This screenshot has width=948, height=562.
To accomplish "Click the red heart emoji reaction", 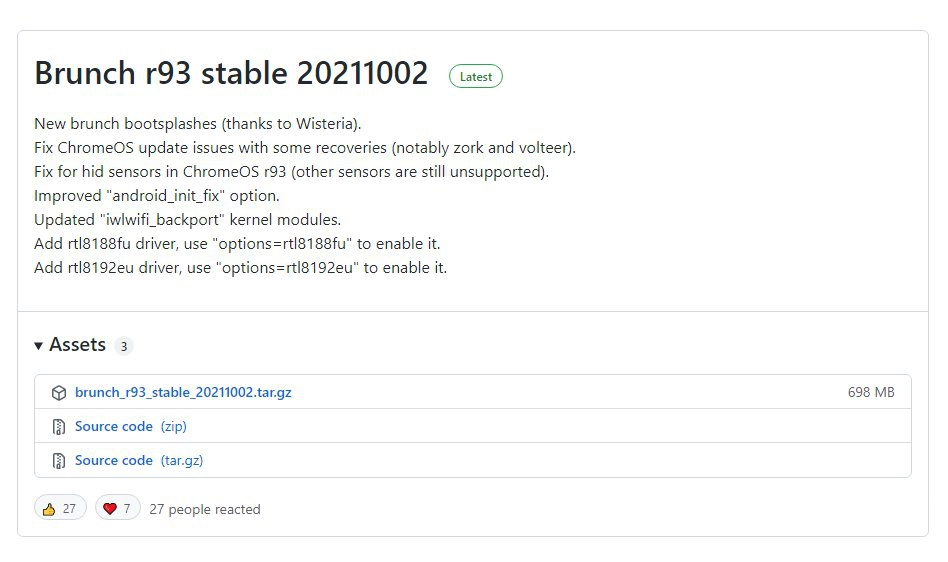I will tap(110, 509).
